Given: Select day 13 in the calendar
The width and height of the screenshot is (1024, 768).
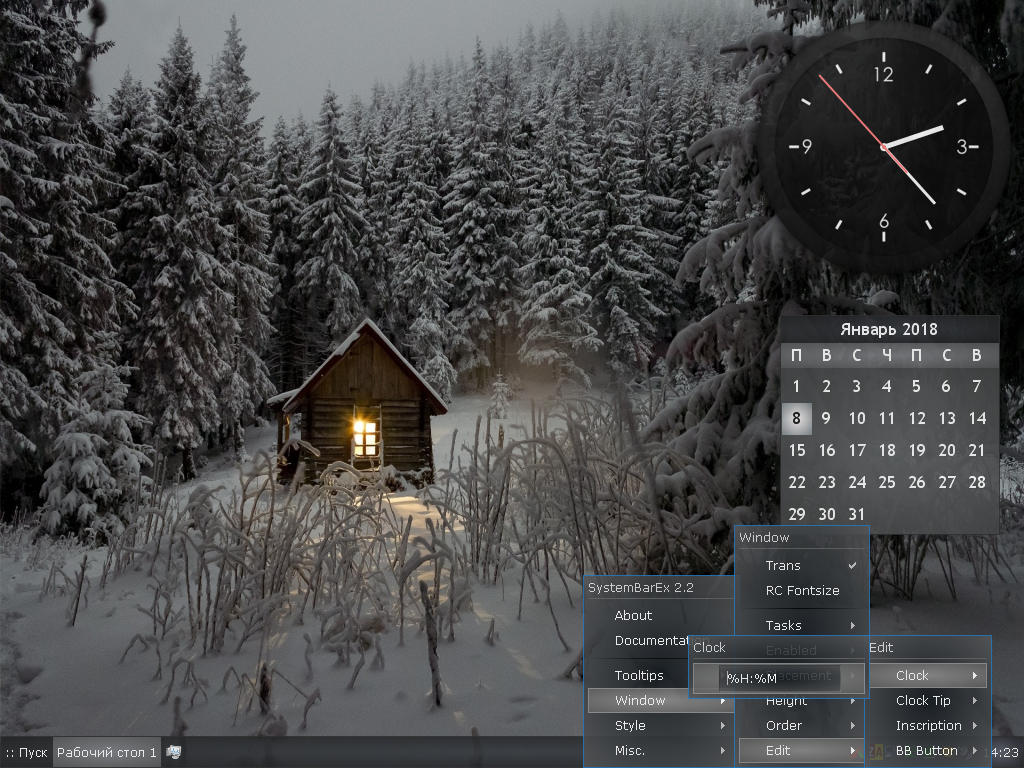Looking at the screenshot, I should tap(947, 418).
